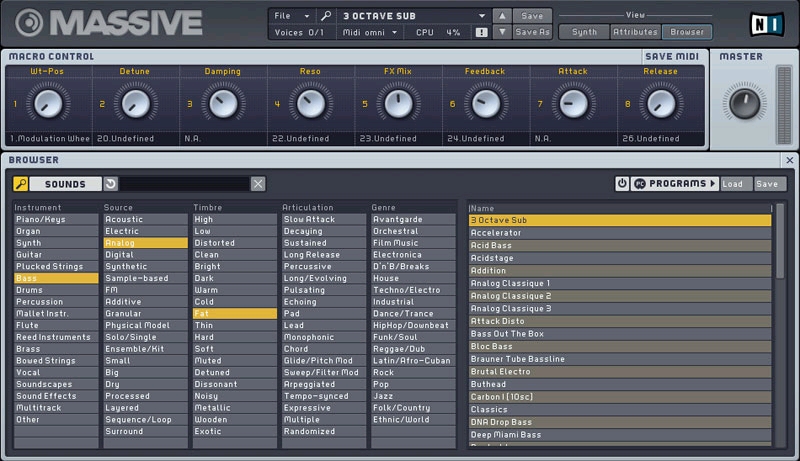Screen dimensions: 800x461
Task: Toggle the Synth instrument tag
Action: pyautogui.click(x=56, y=243)
